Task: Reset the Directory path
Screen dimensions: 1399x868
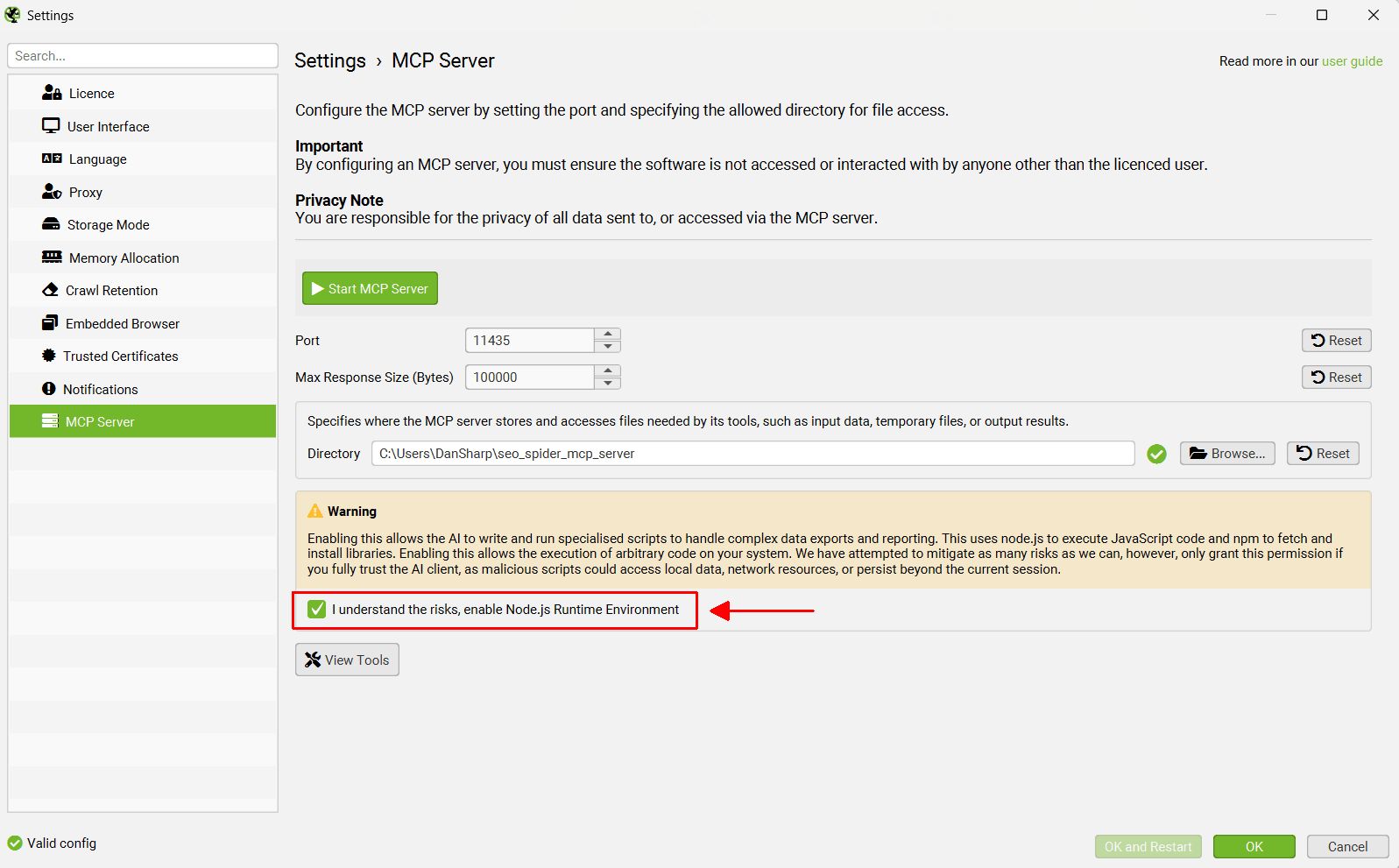Action: pos(1323,454)
